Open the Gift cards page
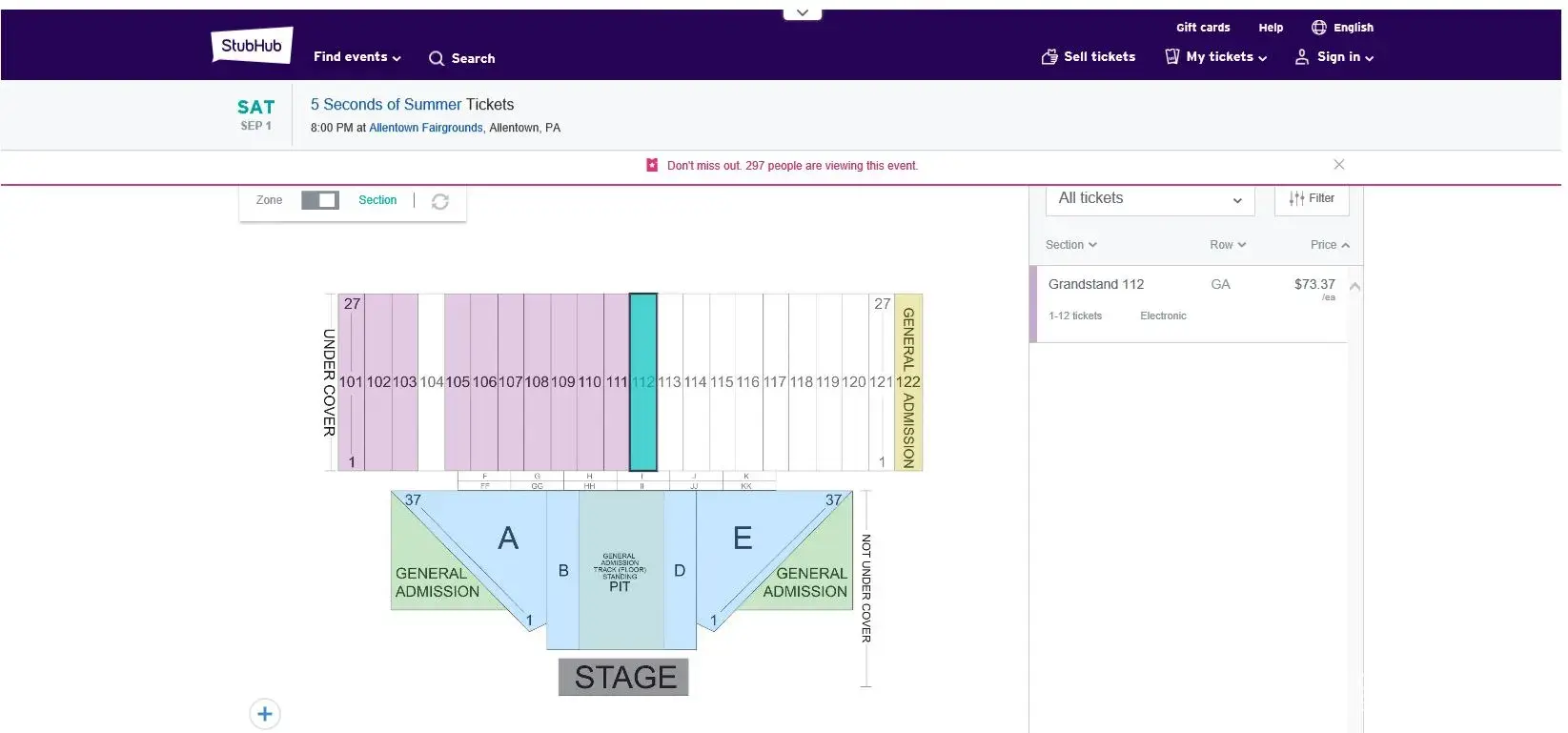Viewport: 1568px width, 733px height. pyautogui.click(x=1202, y=28)
